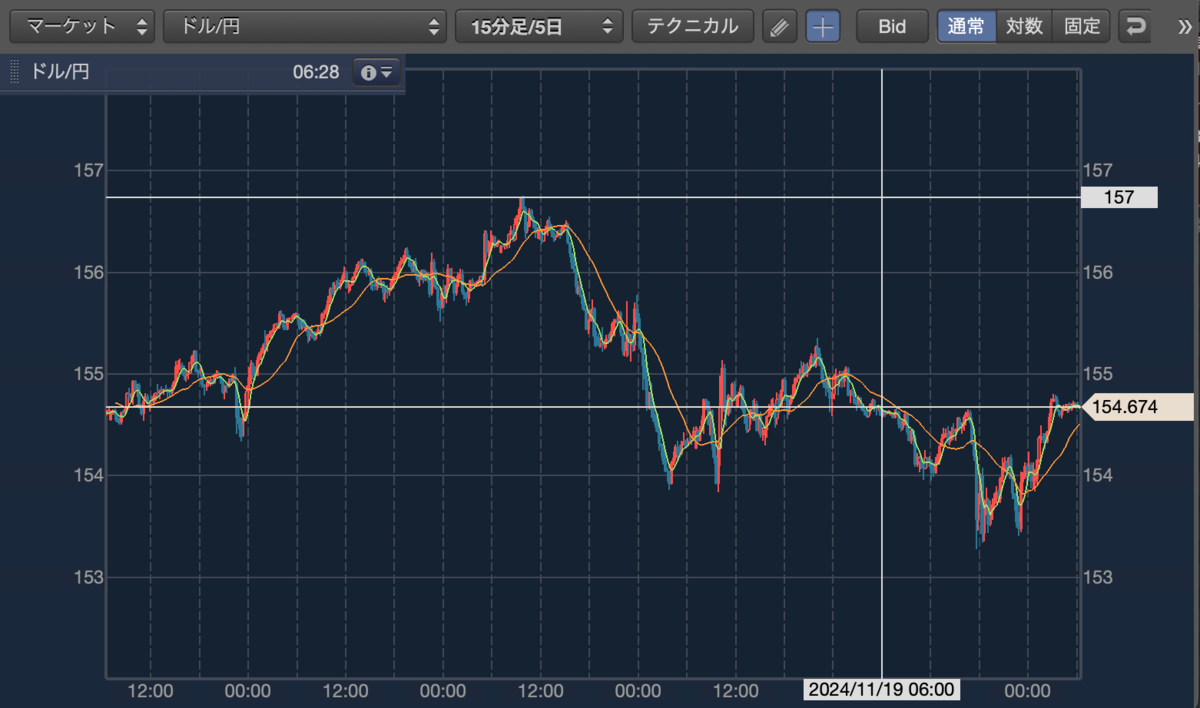The height and width of the screenshot is (708, 1200).
Task: Click the Bid price type button
Action: [892, 27]
